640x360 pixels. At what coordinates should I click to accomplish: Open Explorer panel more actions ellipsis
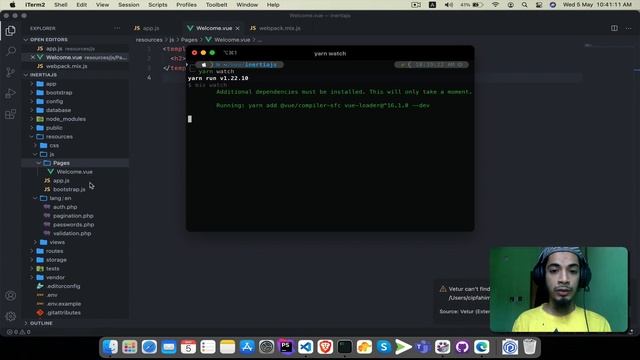tap(117, 28)
